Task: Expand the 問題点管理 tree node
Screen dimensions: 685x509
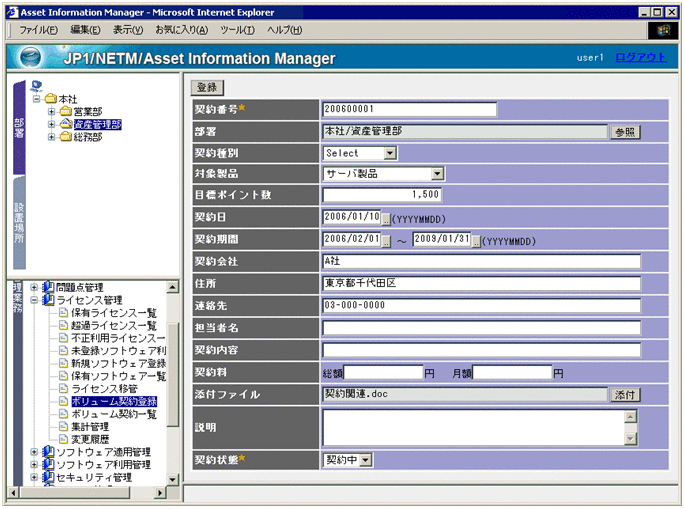Action: 35,286
